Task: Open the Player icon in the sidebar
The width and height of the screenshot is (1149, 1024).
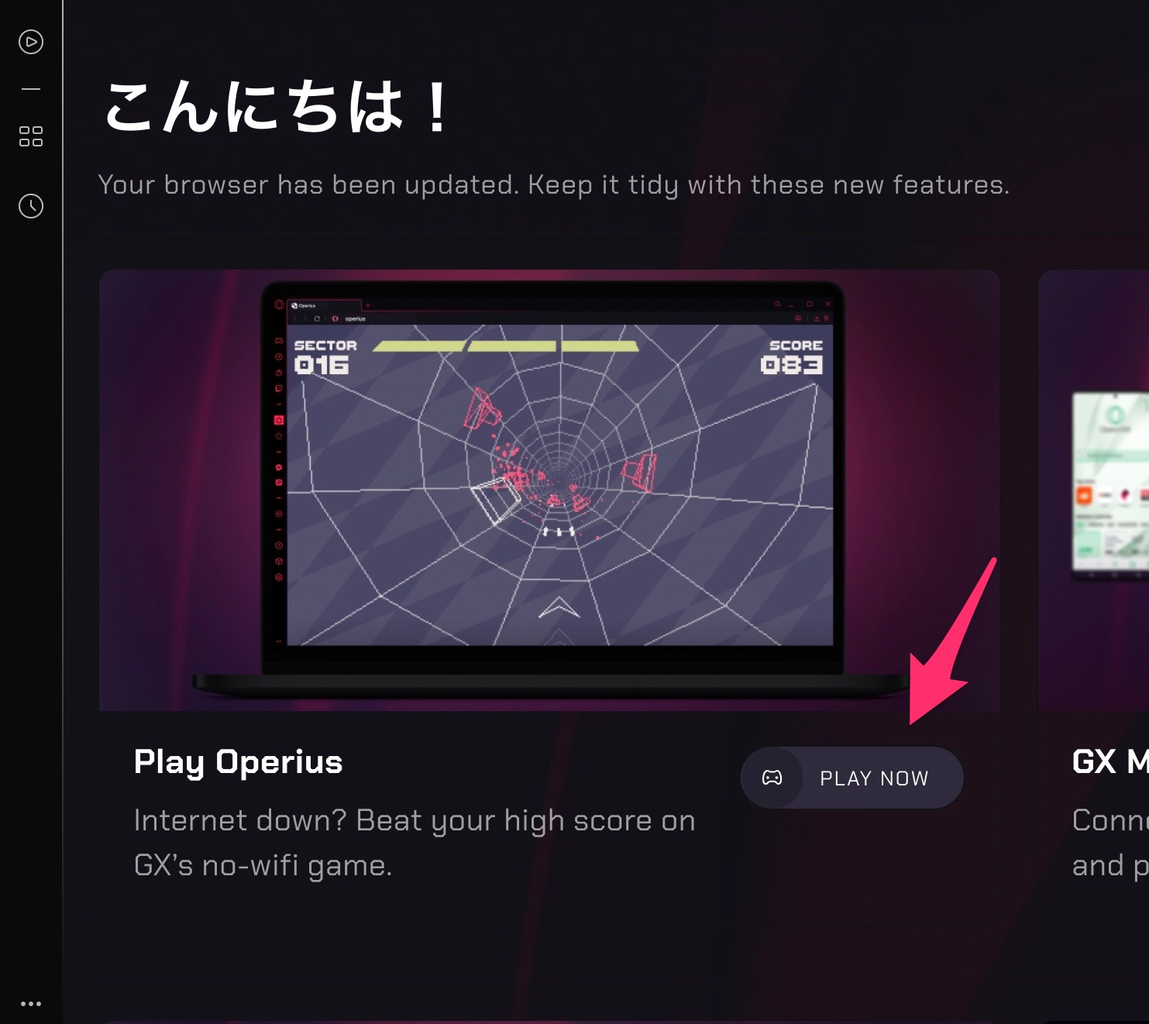Action: click(x=31, y=42)
